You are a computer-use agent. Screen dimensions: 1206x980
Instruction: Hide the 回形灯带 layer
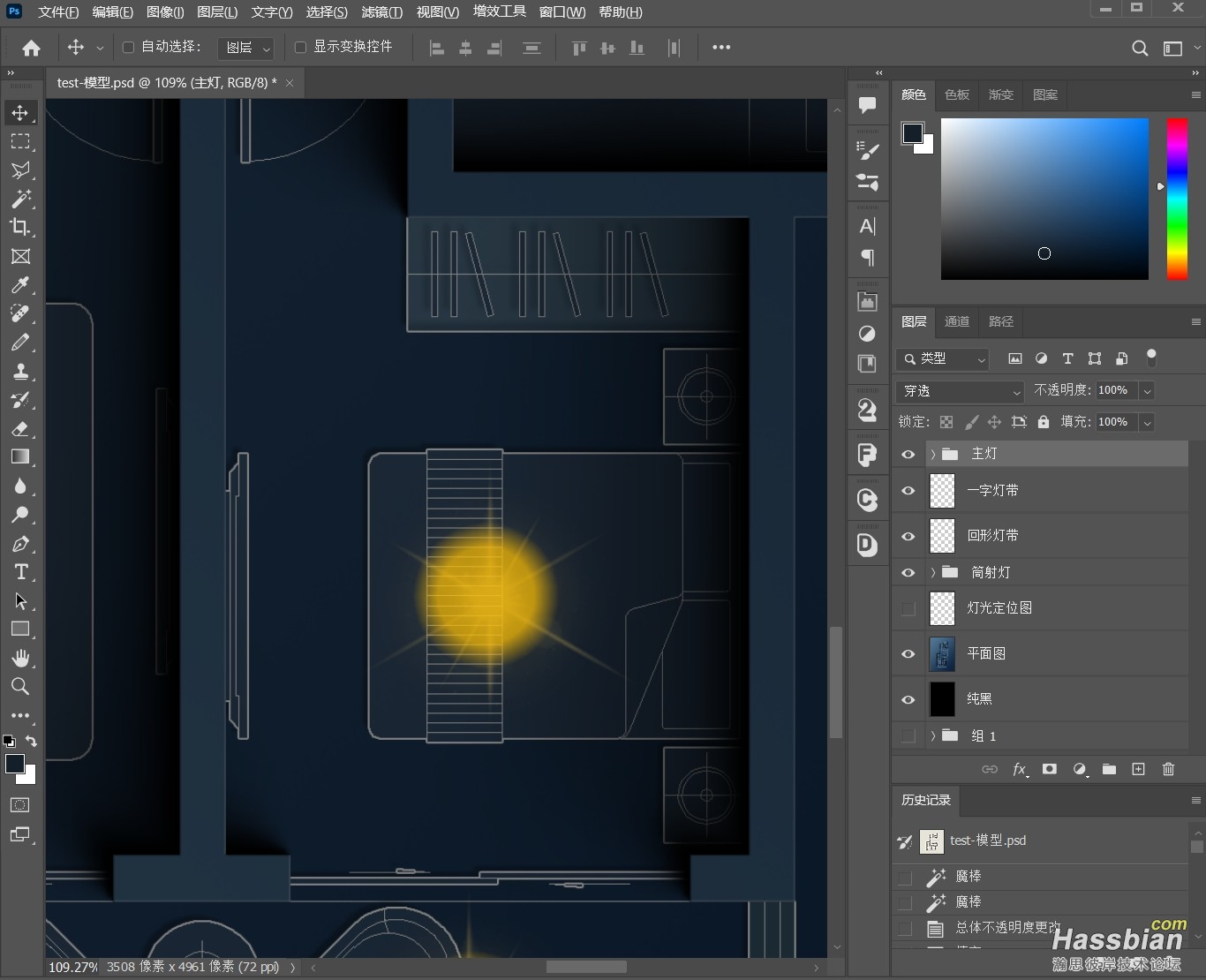pos(908,536)
